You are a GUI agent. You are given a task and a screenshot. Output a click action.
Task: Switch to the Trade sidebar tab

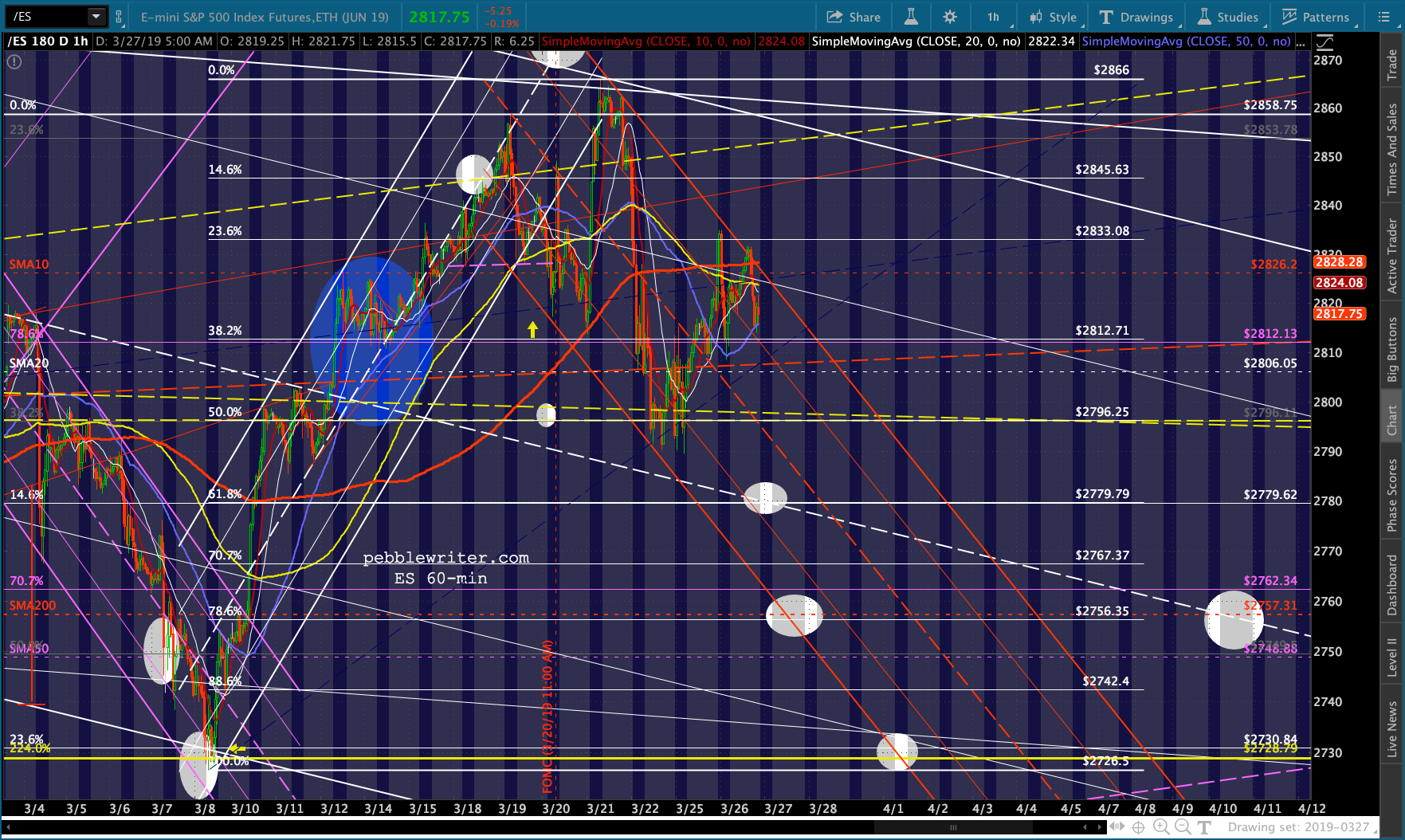[x=1392, y=65]
